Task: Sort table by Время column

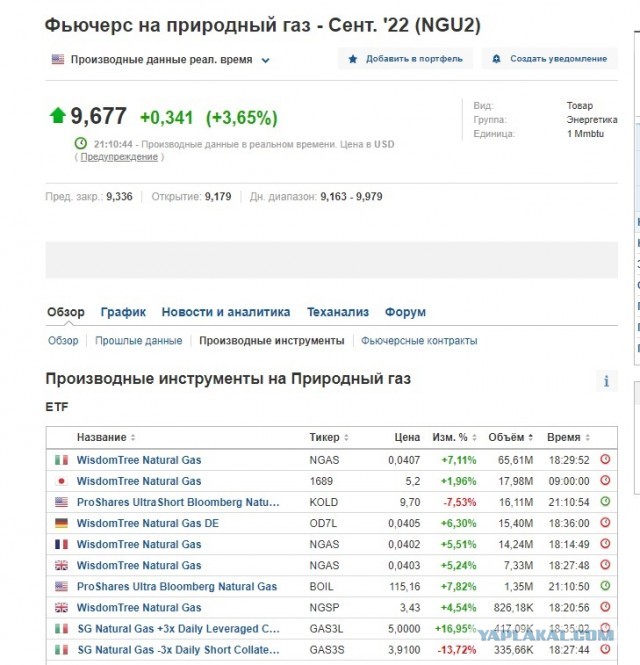Action: pyautogui.click(x=568, y=437)
